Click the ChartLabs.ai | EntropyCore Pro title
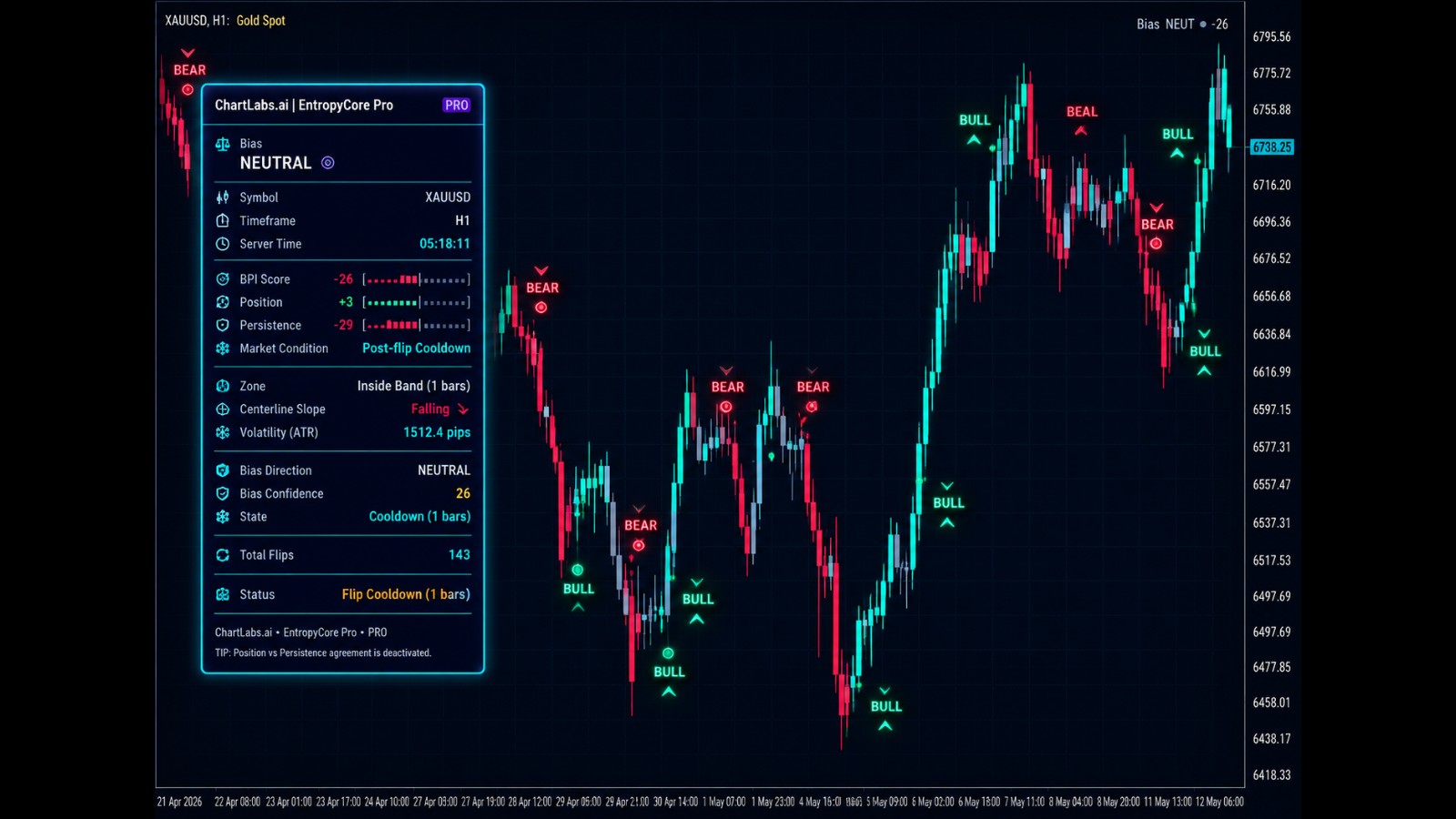Image resolution: width=1456 pixels, height=819 pixels. [304, 105]
